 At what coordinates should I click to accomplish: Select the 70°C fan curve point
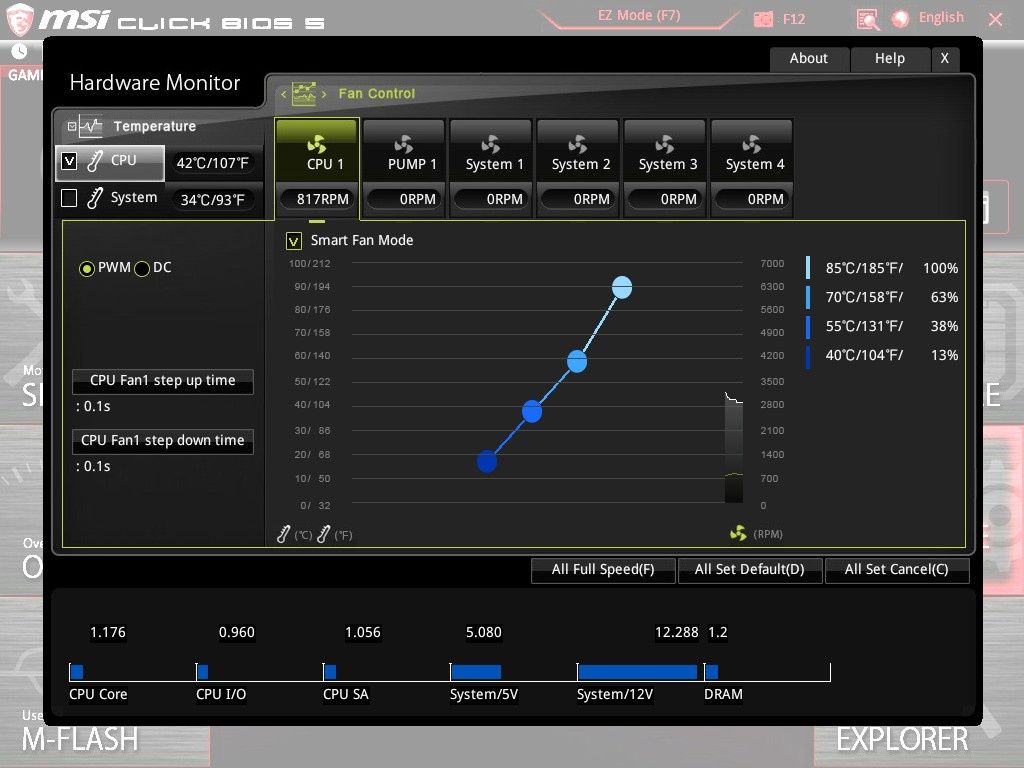(577, 361)
